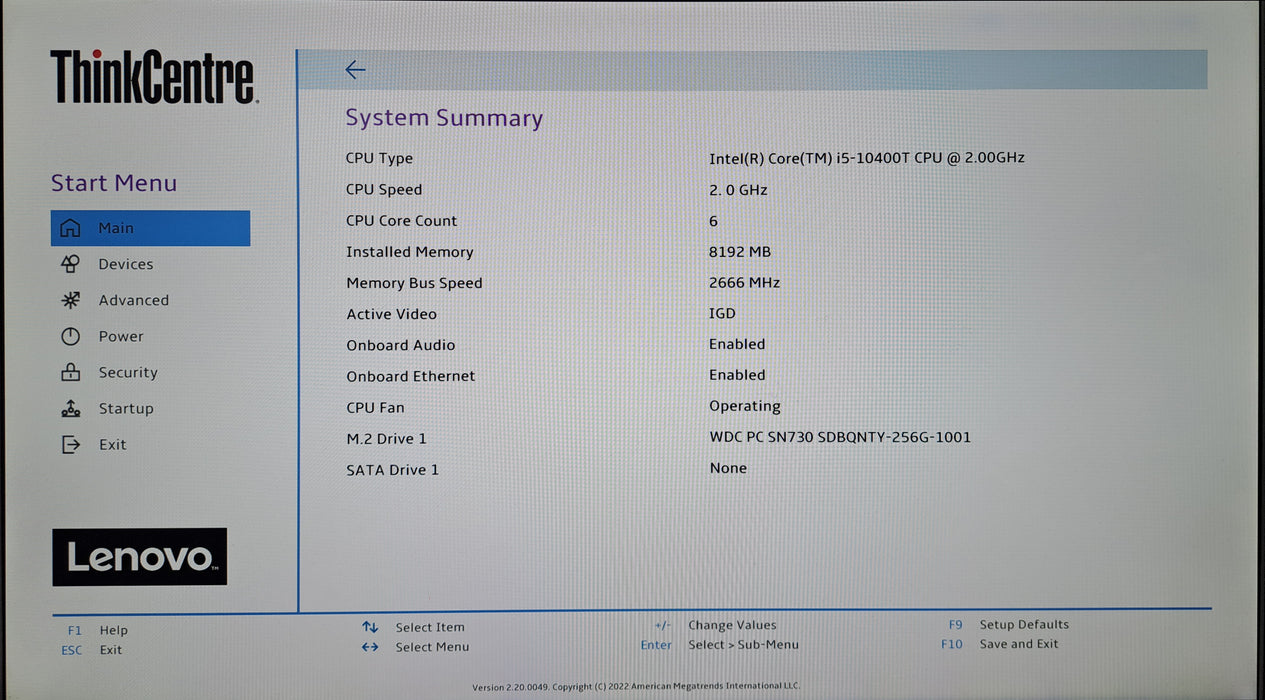Switch to the Power menu
1265x700 pixels.
(121, 336)
